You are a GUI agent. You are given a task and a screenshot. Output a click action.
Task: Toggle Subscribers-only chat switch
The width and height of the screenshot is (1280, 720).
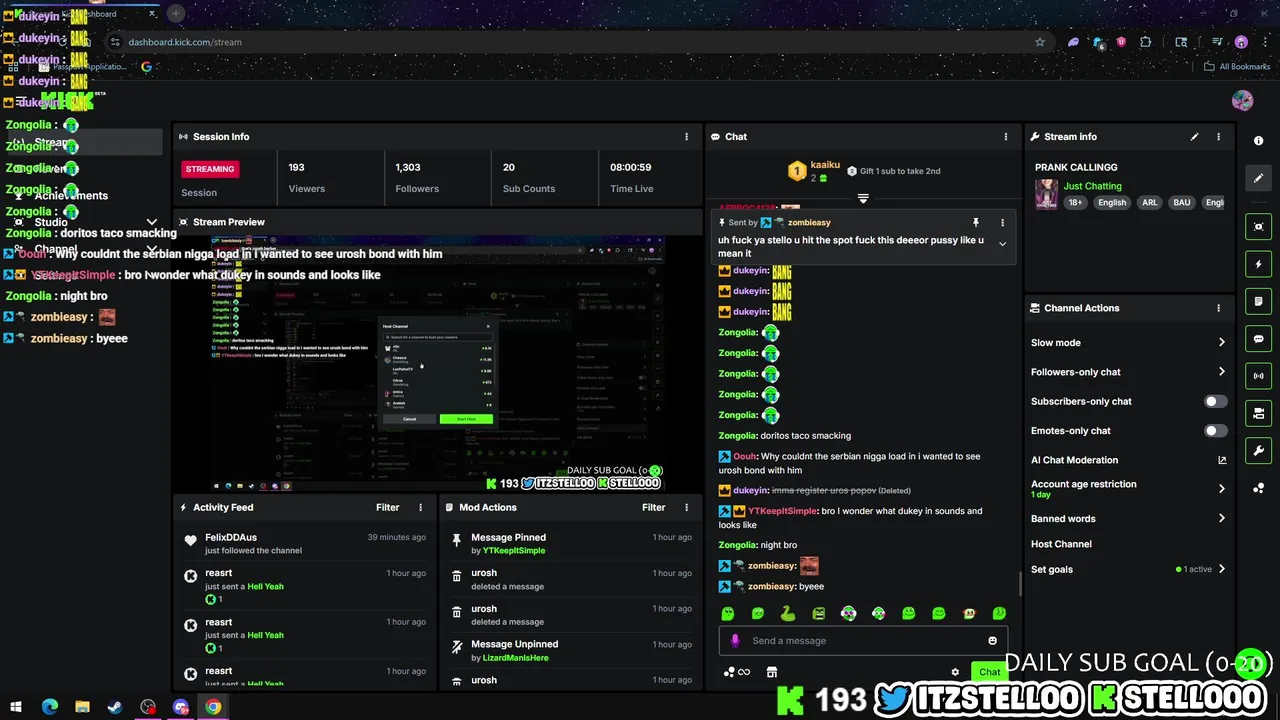(1215, 401)
